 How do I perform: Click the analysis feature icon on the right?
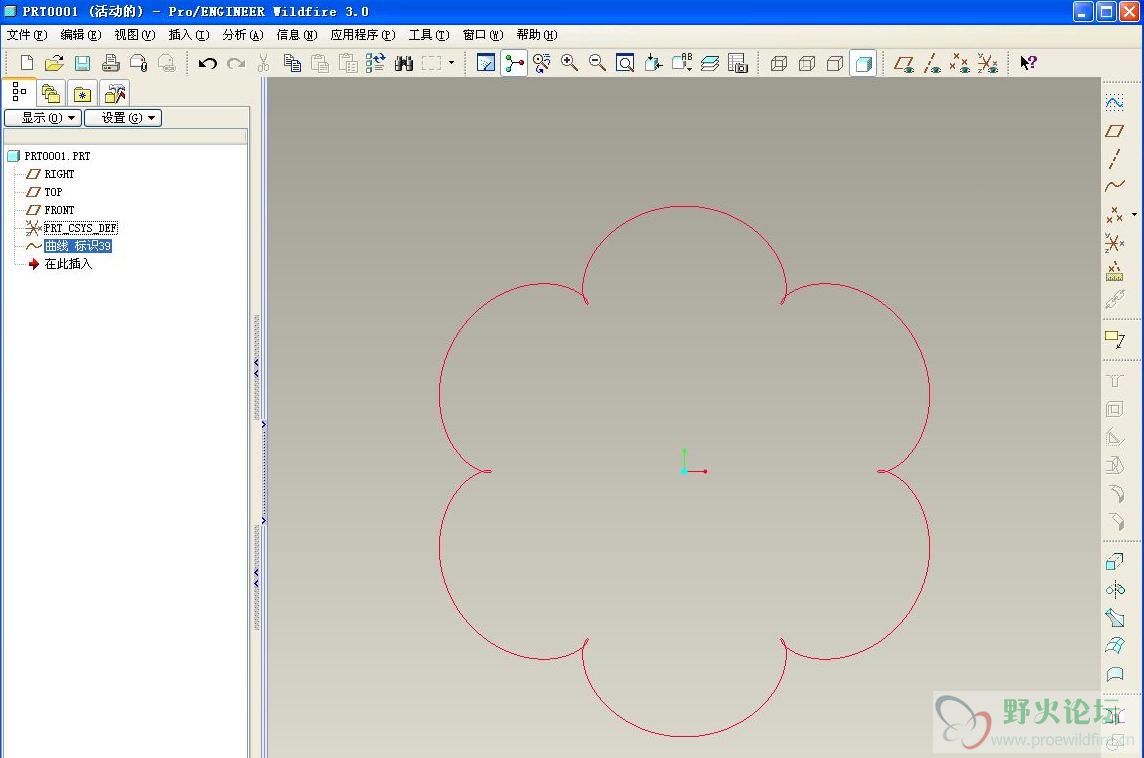pyautogui.click(x=1114, y=271)
